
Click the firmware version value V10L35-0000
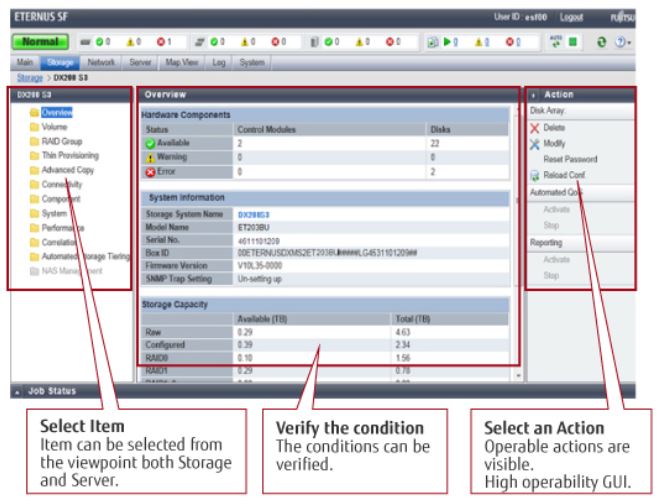[260, 266]
